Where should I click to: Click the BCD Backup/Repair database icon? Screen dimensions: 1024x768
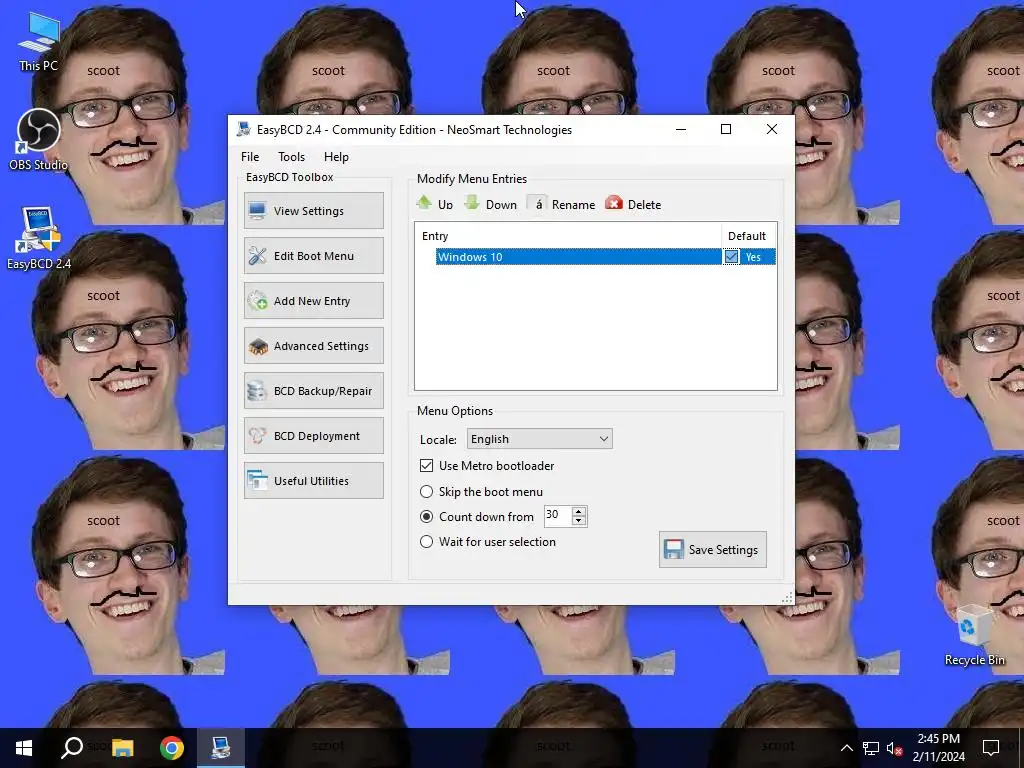[257, 391]
